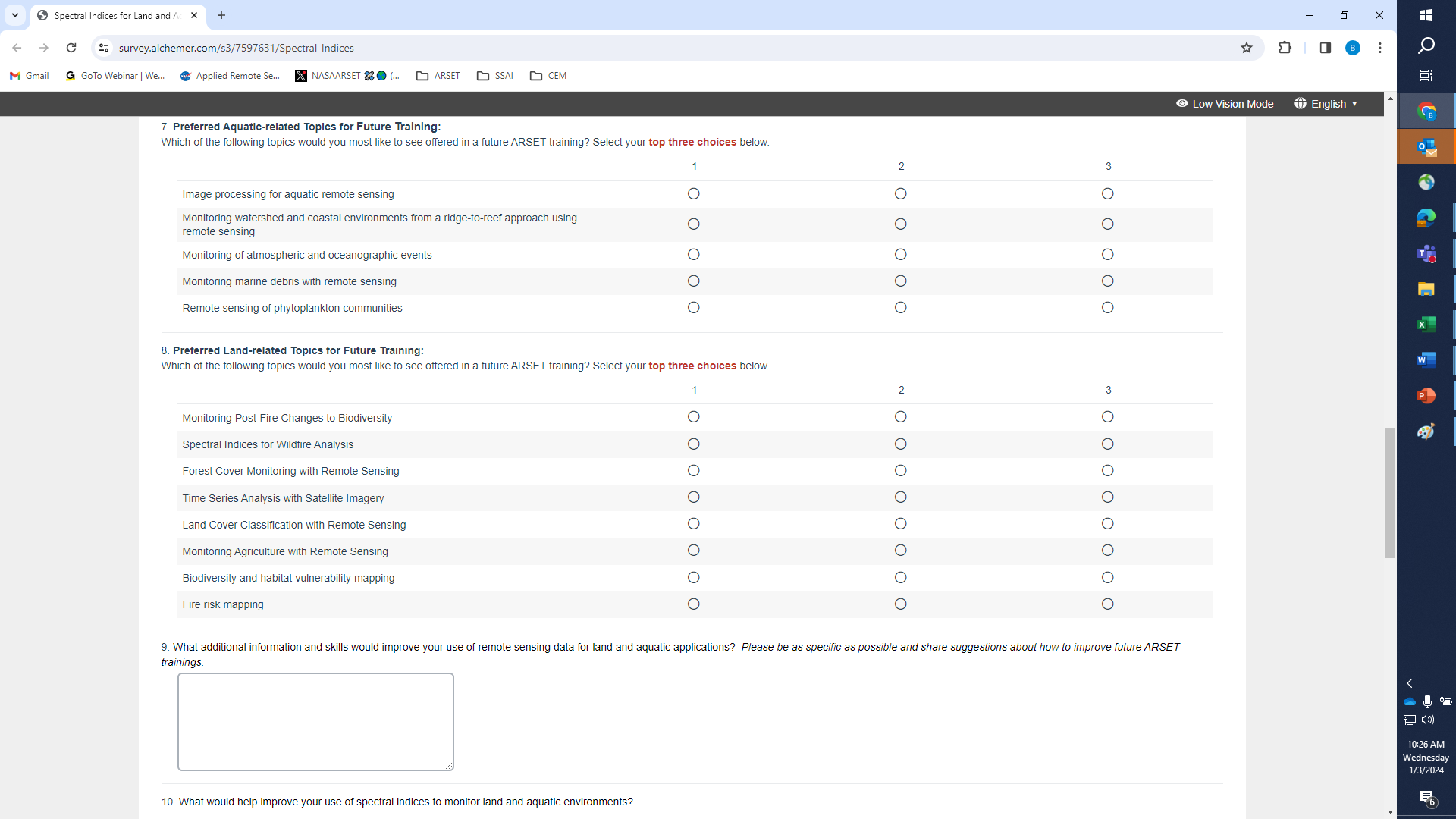The image size is (1456, 819).
Task: Rank Spectral Indices for Wildfire Analysis as 2
Action: click(900, 444)
